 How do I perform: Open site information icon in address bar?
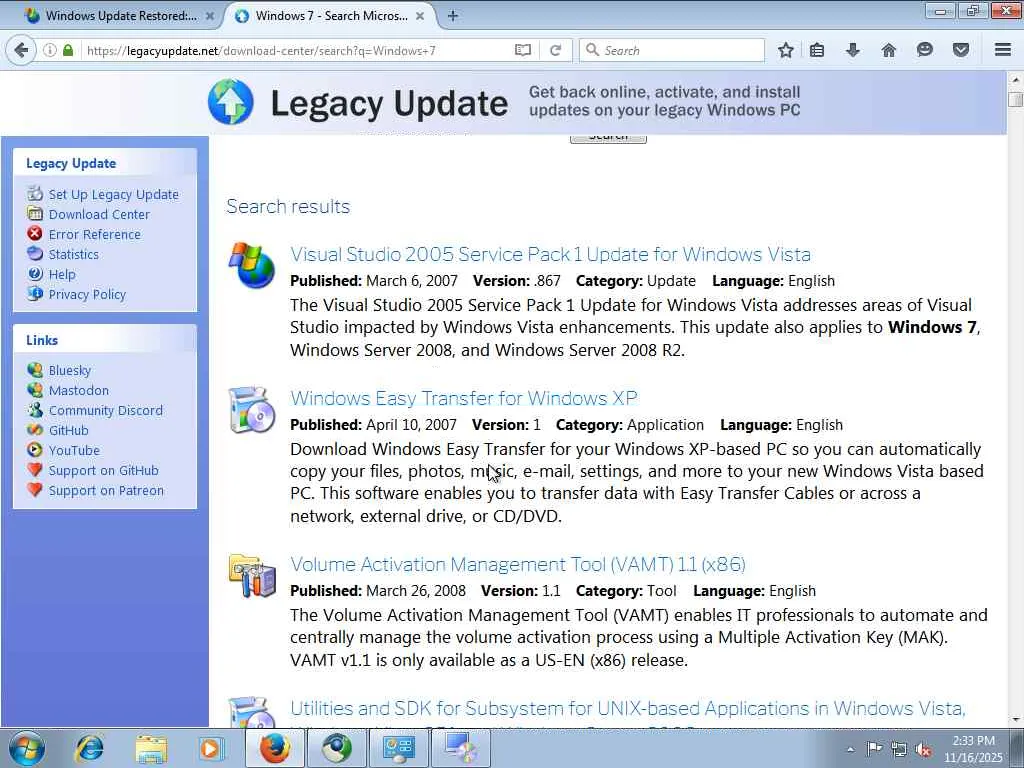pos(50,50)
